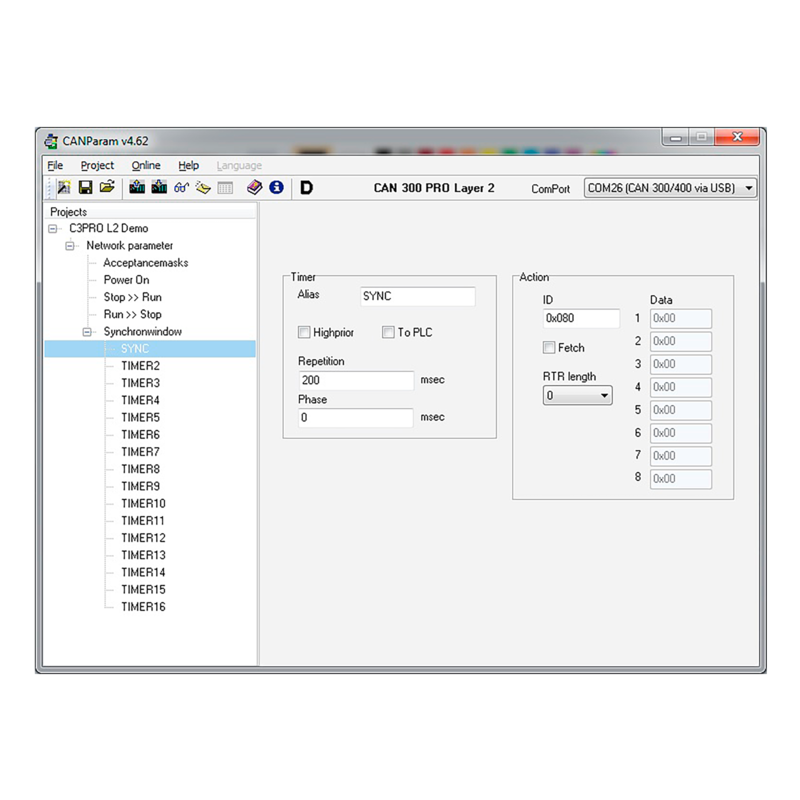Select Synchronwindow tree entry
Image resolution: width=800 pixels, height=800 pixels.
[143, 332]
